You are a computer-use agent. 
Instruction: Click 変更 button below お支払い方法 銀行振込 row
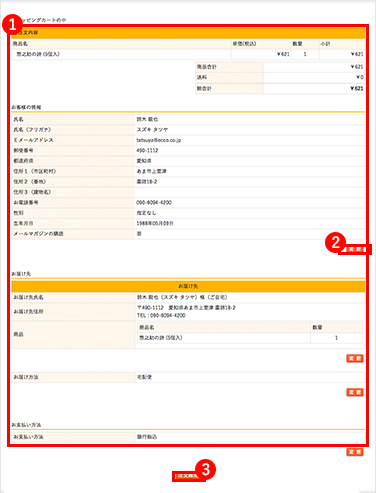[x=355, y=452]
